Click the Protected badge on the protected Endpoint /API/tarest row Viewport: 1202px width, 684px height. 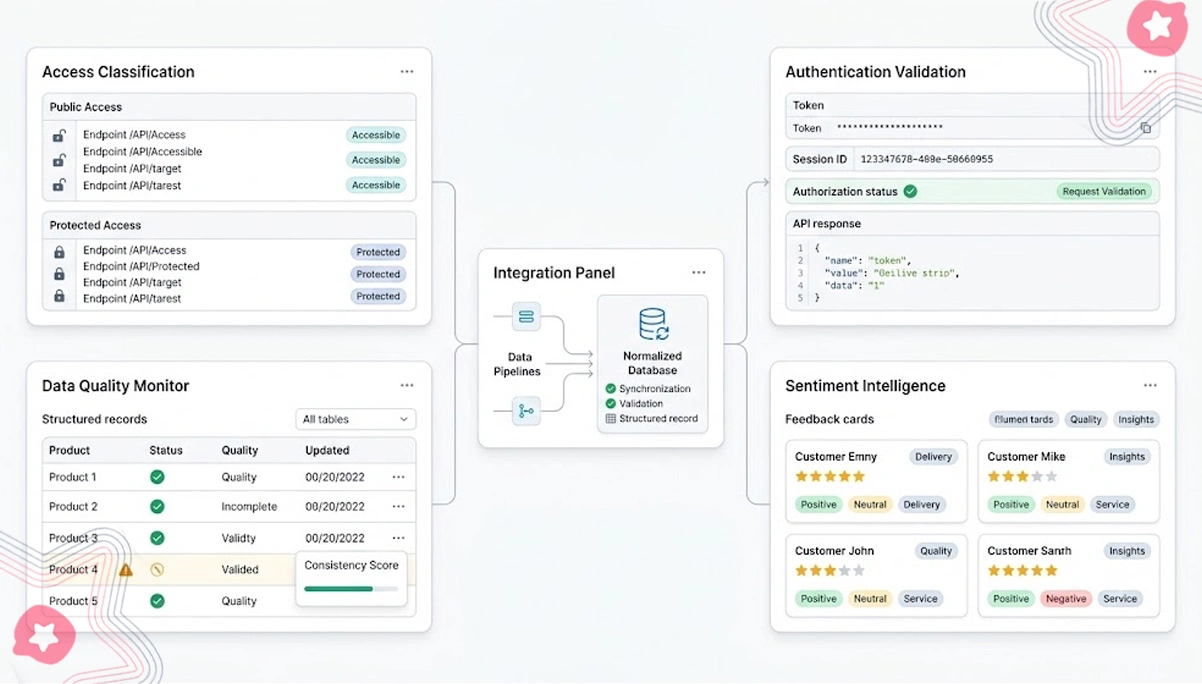coord(378,297)
